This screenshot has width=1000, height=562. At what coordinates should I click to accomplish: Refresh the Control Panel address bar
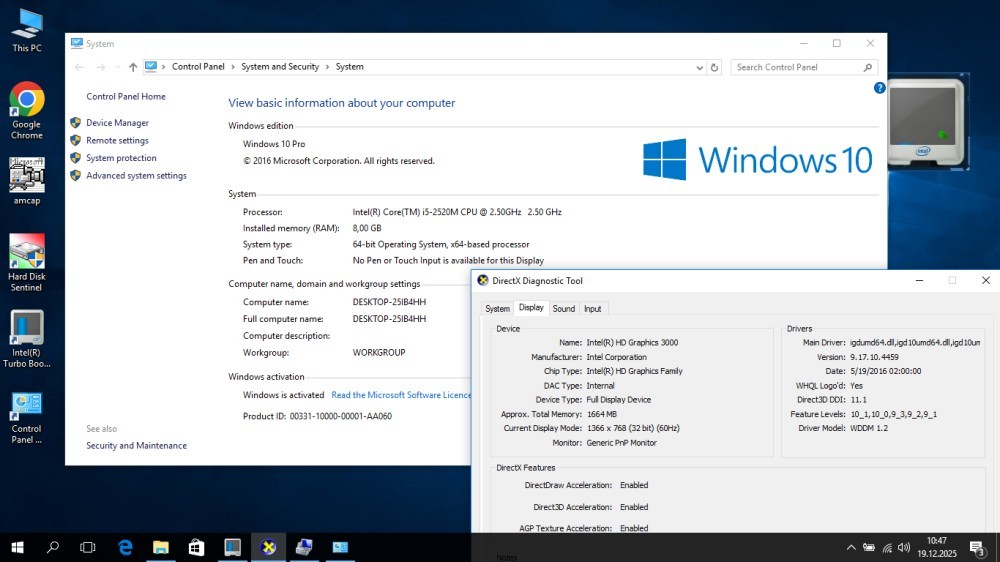click(x=714, y=68)
